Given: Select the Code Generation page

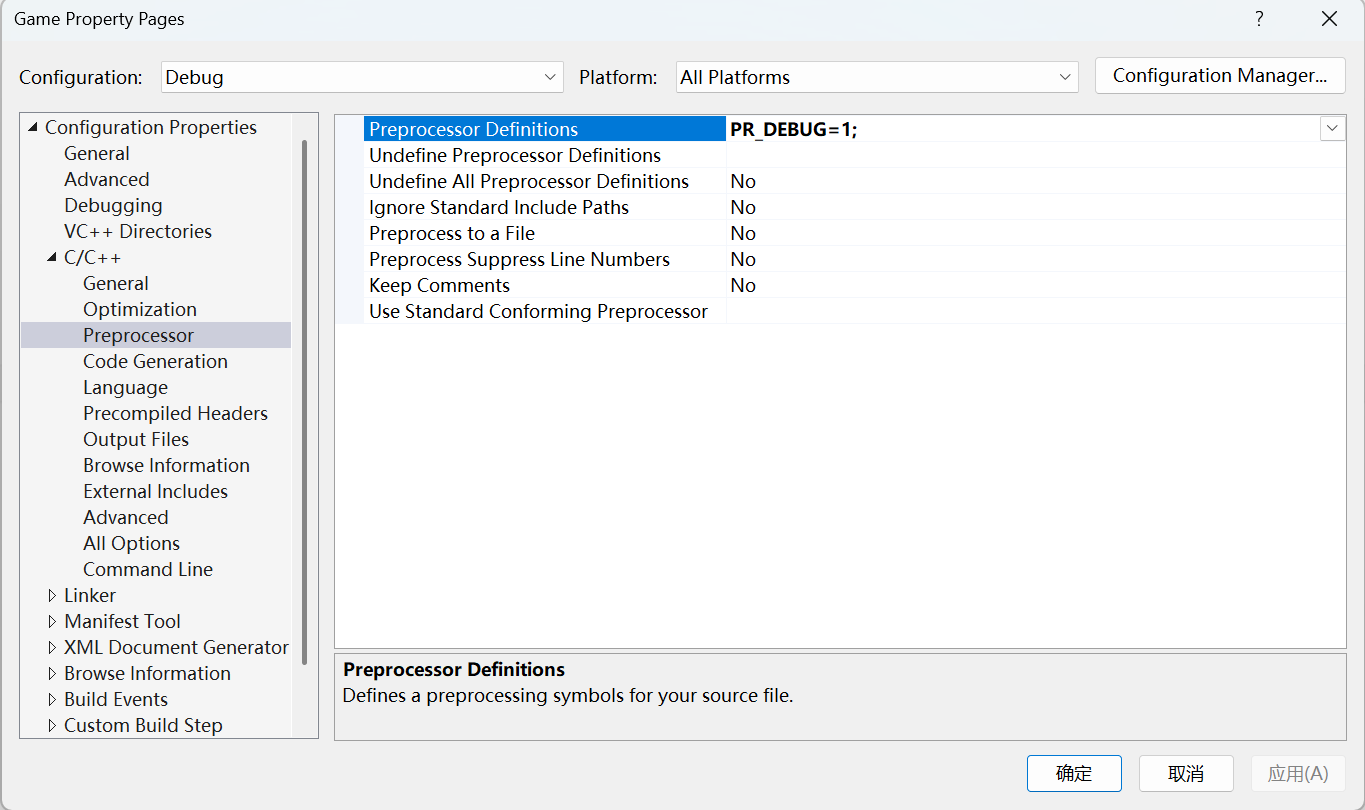Looking at the screenshot, I should click(x=155, y=361).
